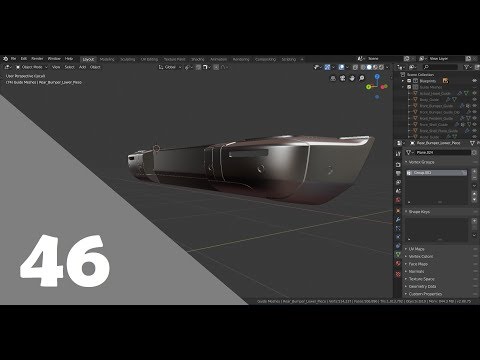Open the World properties tab icon
Viewport: 480px width, 360px height.
tap(398, 200)
